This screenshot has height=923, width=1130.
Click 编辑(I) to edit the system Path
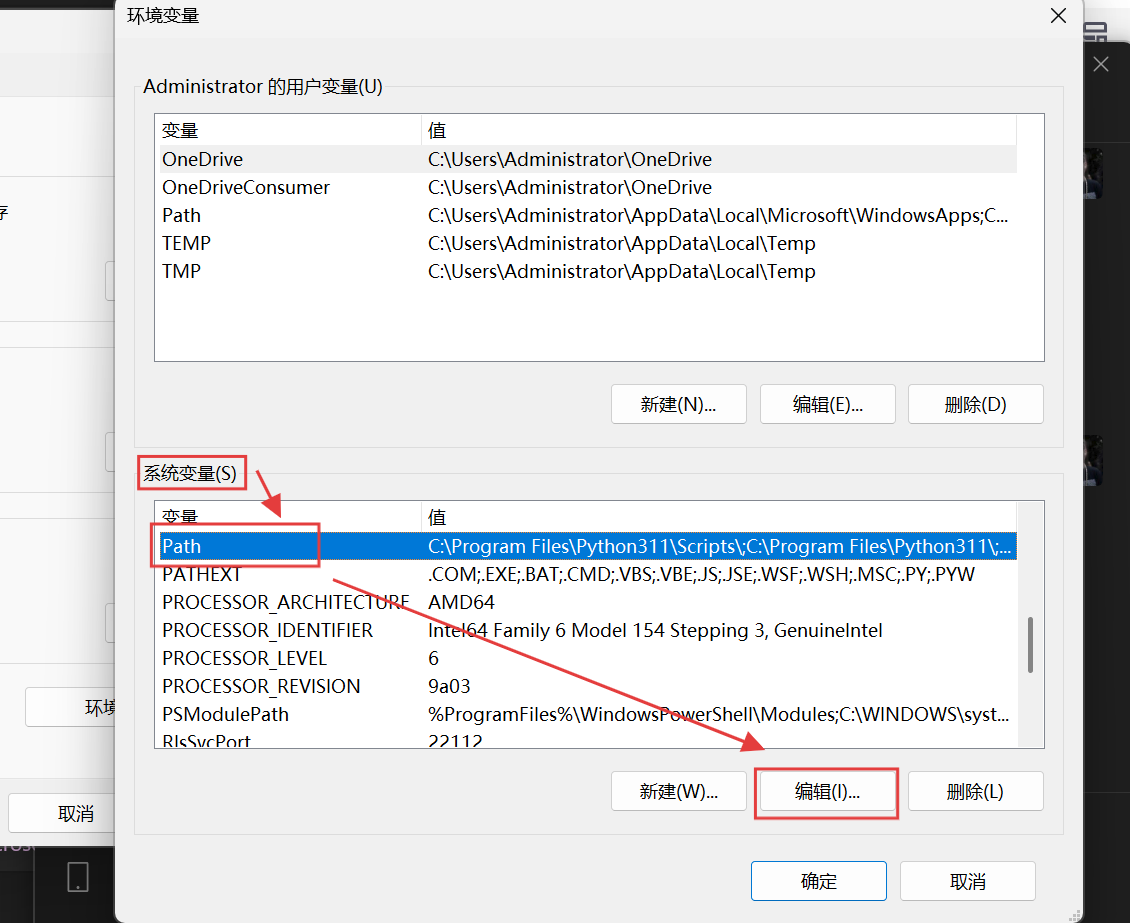pos(826,791)
